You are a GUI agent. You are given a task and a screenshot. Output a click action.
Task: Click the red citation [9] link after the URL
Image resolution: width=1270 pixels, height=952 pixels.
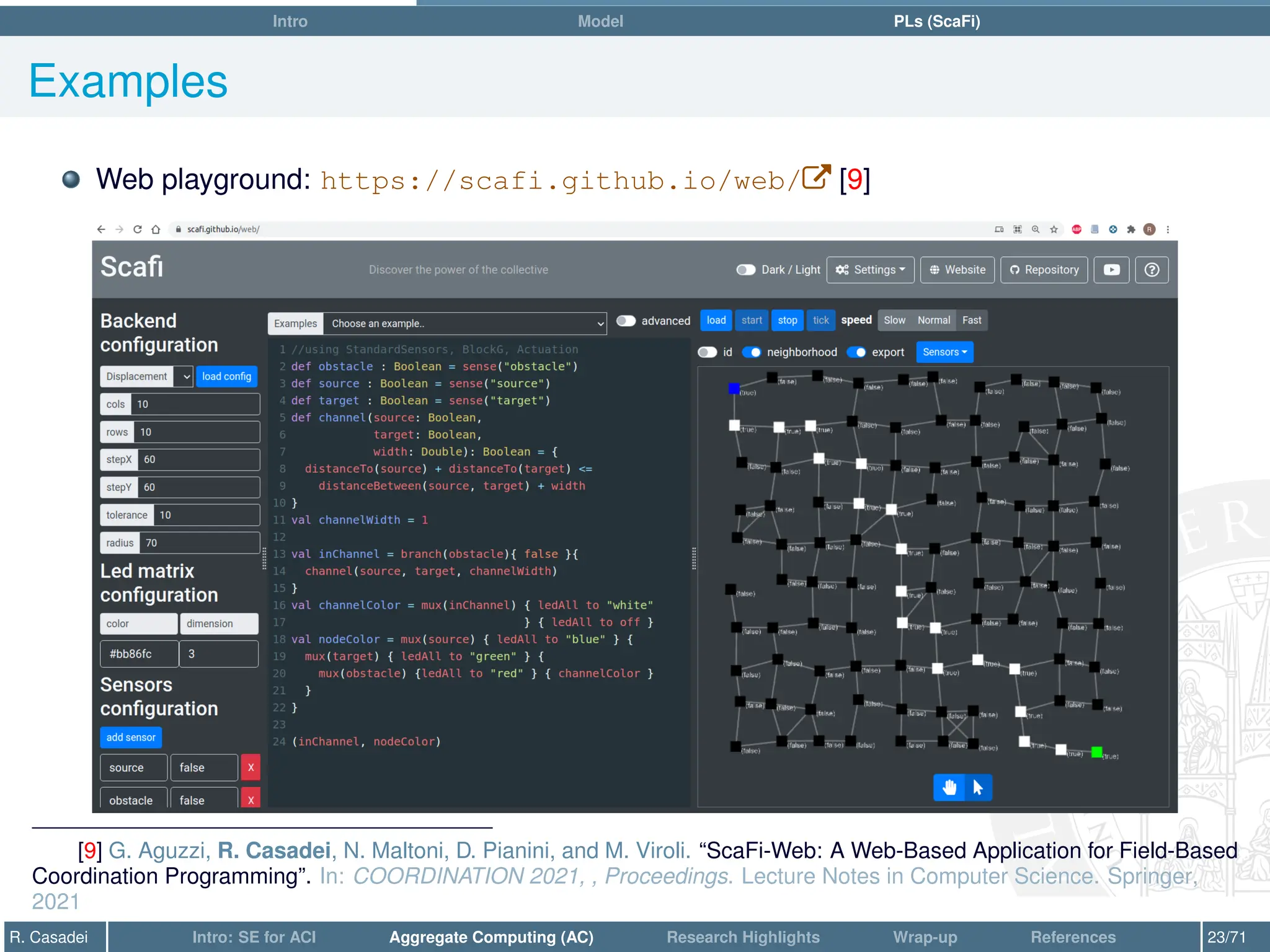855,179
